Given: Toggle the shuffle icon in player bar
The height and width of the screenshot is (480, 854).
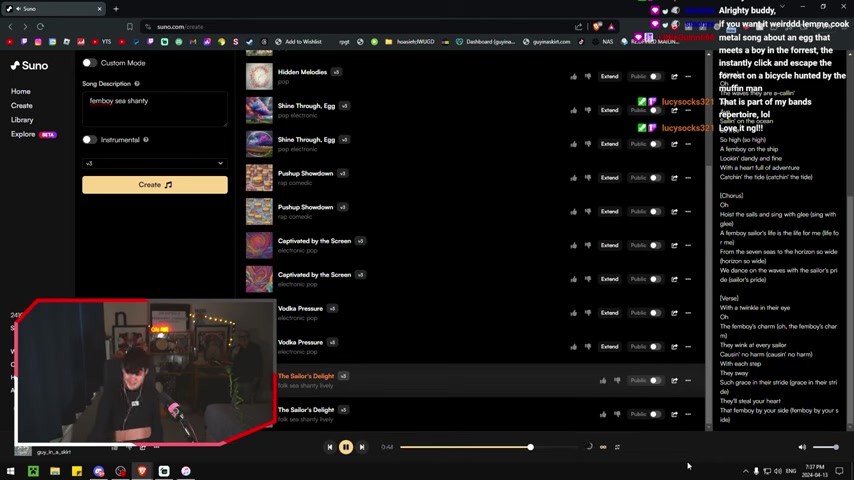Looking at the screenshot, I should click(617, 447).
